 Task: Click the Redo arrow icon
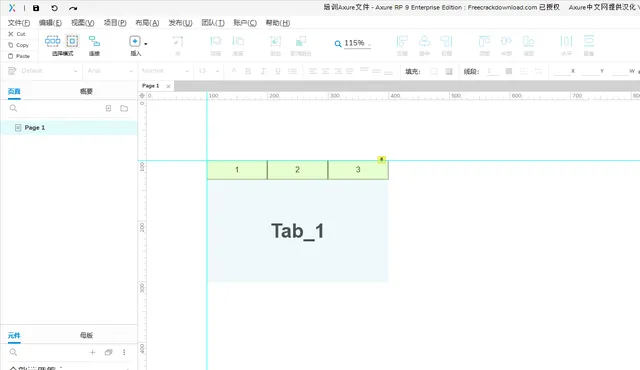pyautogui.click(x=73, y=8)
